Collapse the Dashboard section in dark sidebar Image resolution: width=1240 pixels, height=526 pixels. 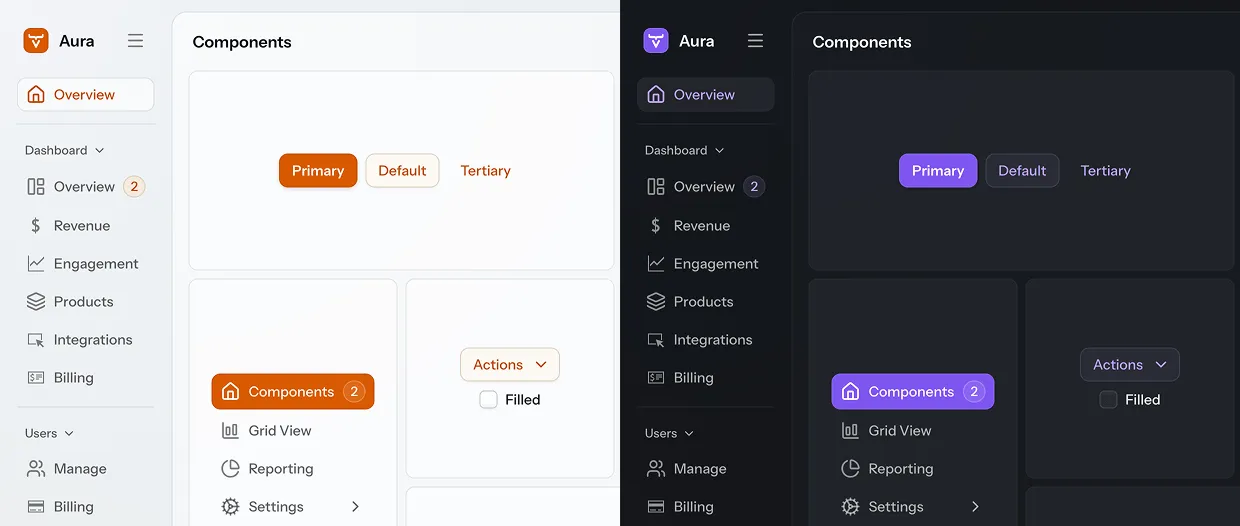pyautogui.click(x=684, y=150)
